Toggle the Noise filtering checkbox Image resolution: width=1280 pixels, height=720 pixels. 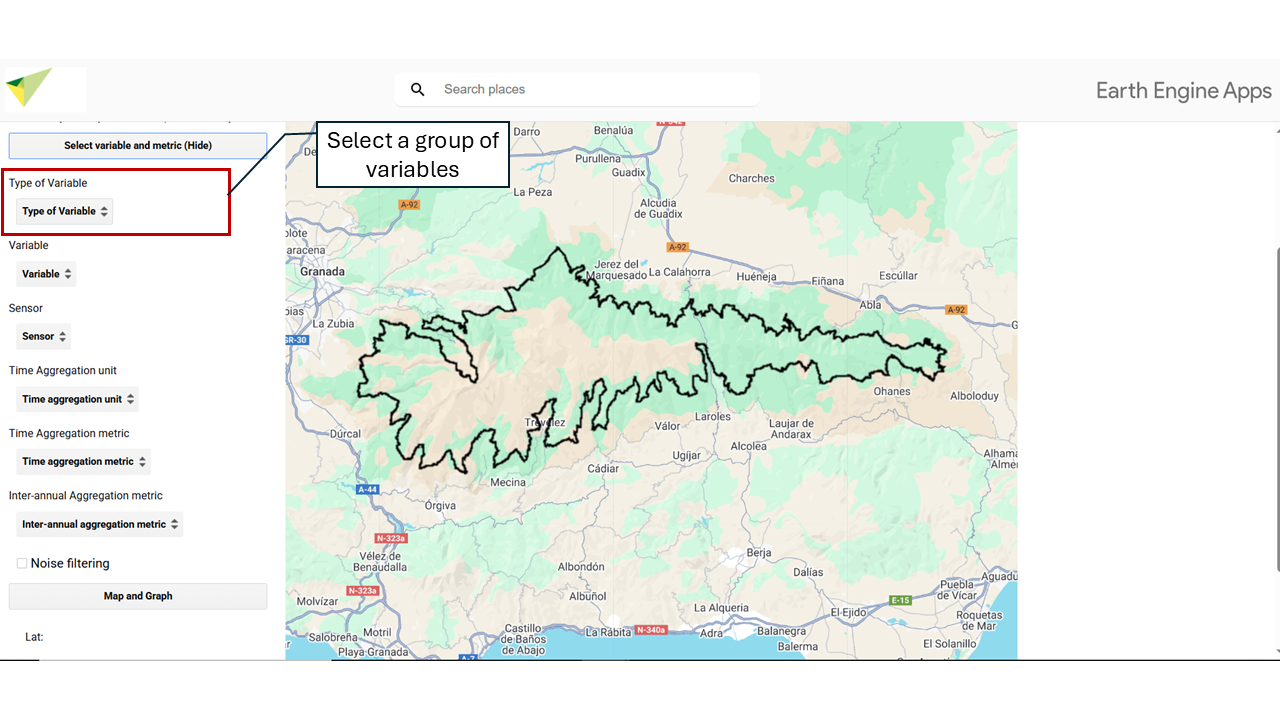click(22, 564)
